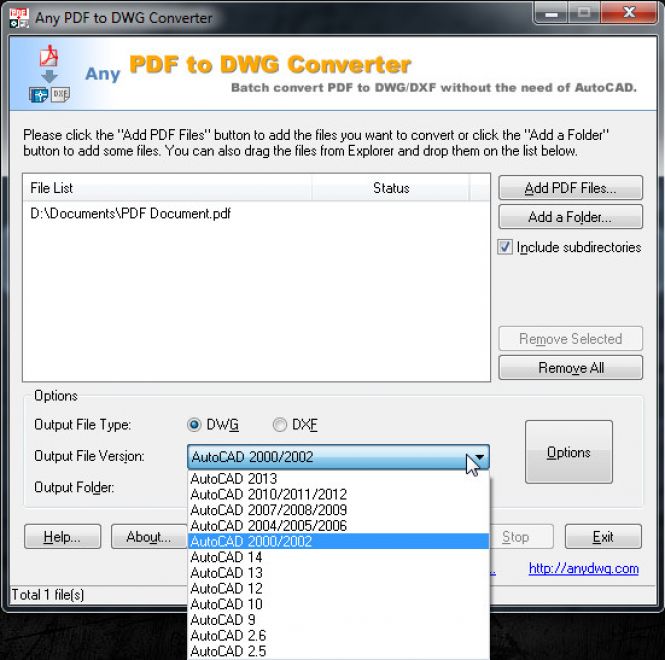Choose AutoCAD 13 from the list
The image size is (665, 660).
pyautogui.click(x=338, y=573)
